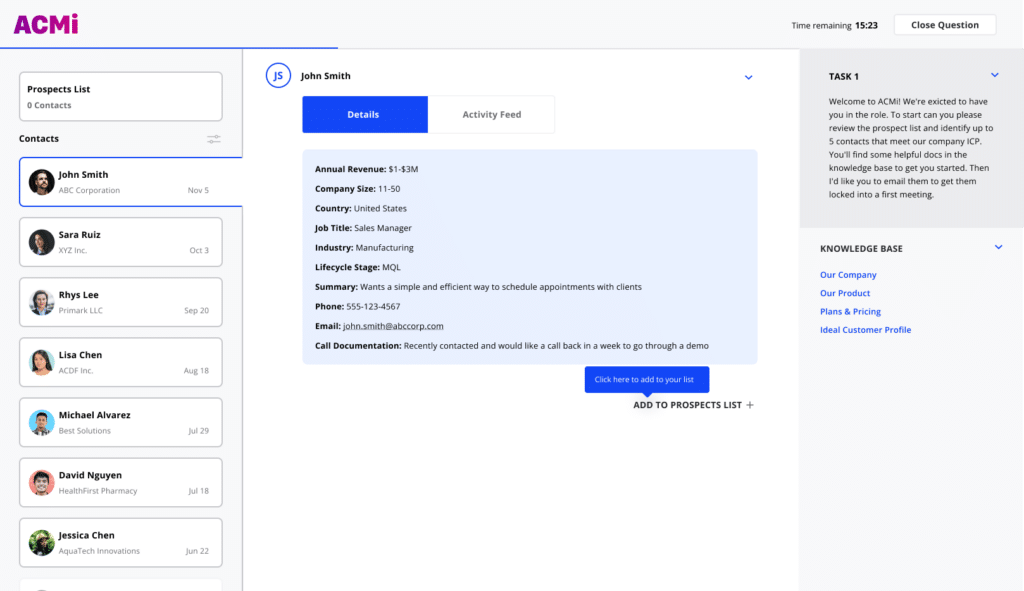Click Michael Alvarez's profile photo

41,423
